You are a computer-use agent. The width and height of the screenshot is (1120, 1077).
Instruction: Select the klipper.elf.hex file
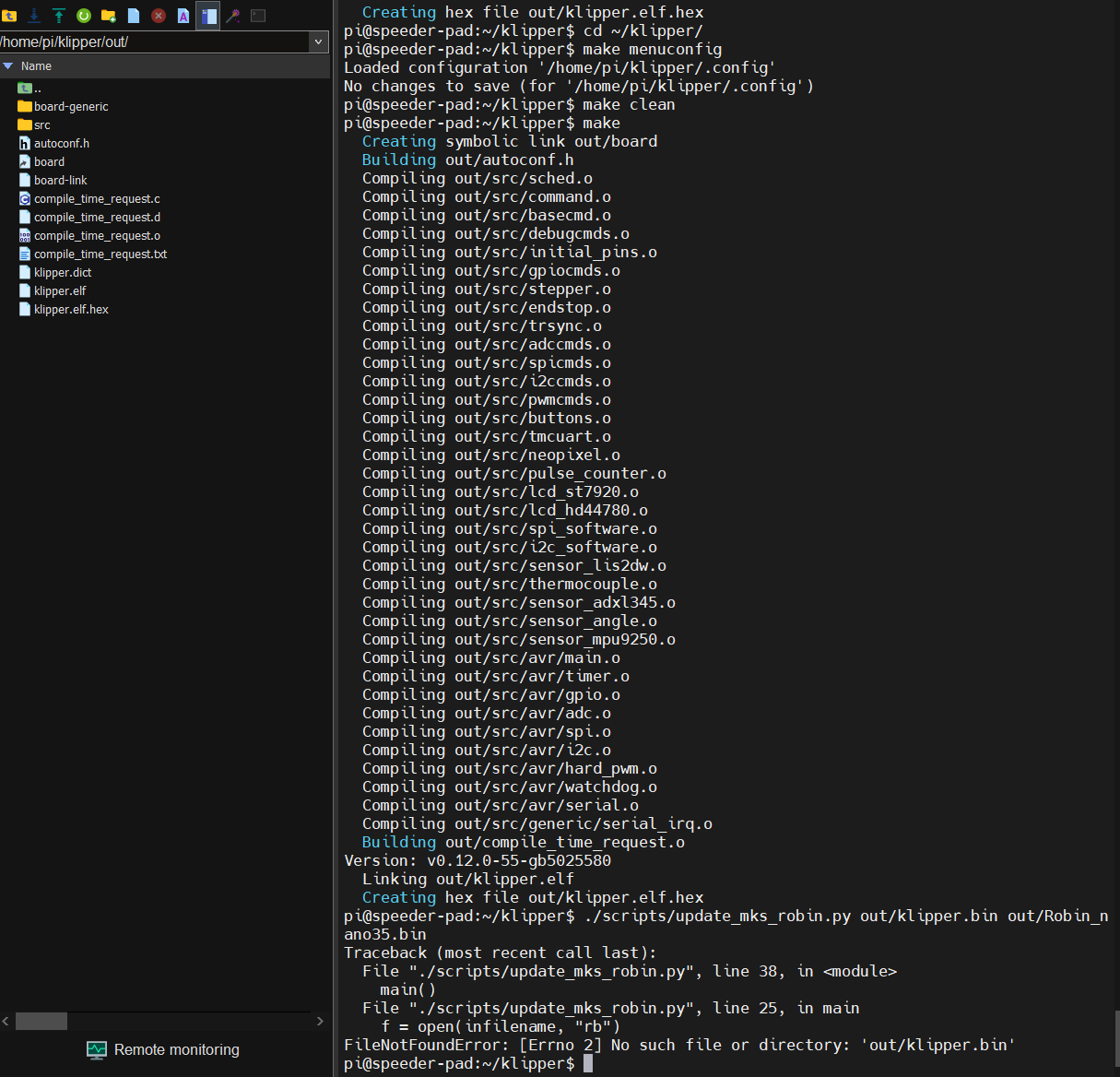(63, 310)
